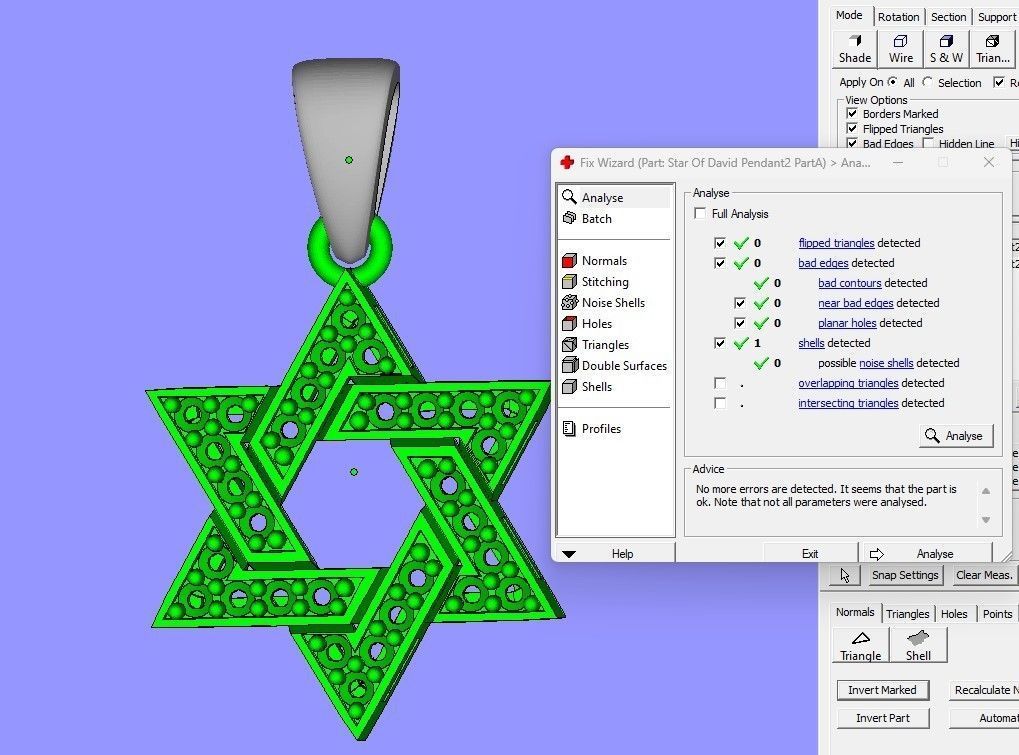Open flipped triangles link
The width and height of the screenshot is (1019, 755).
point(836,243)
